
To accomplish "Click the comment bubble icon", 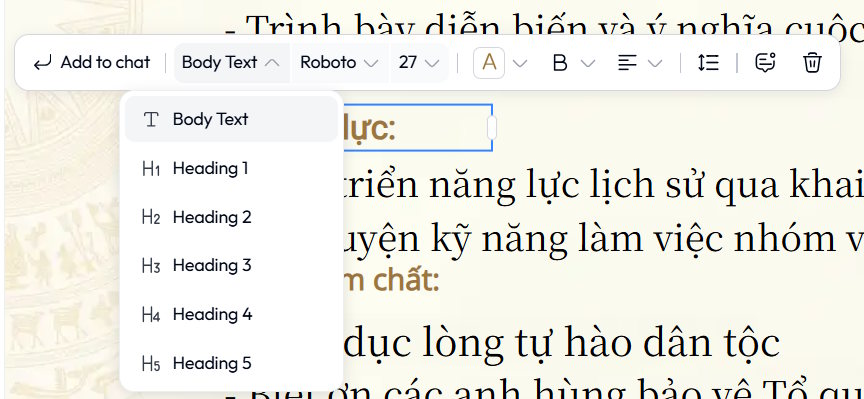I will click(x=765, y=63).
